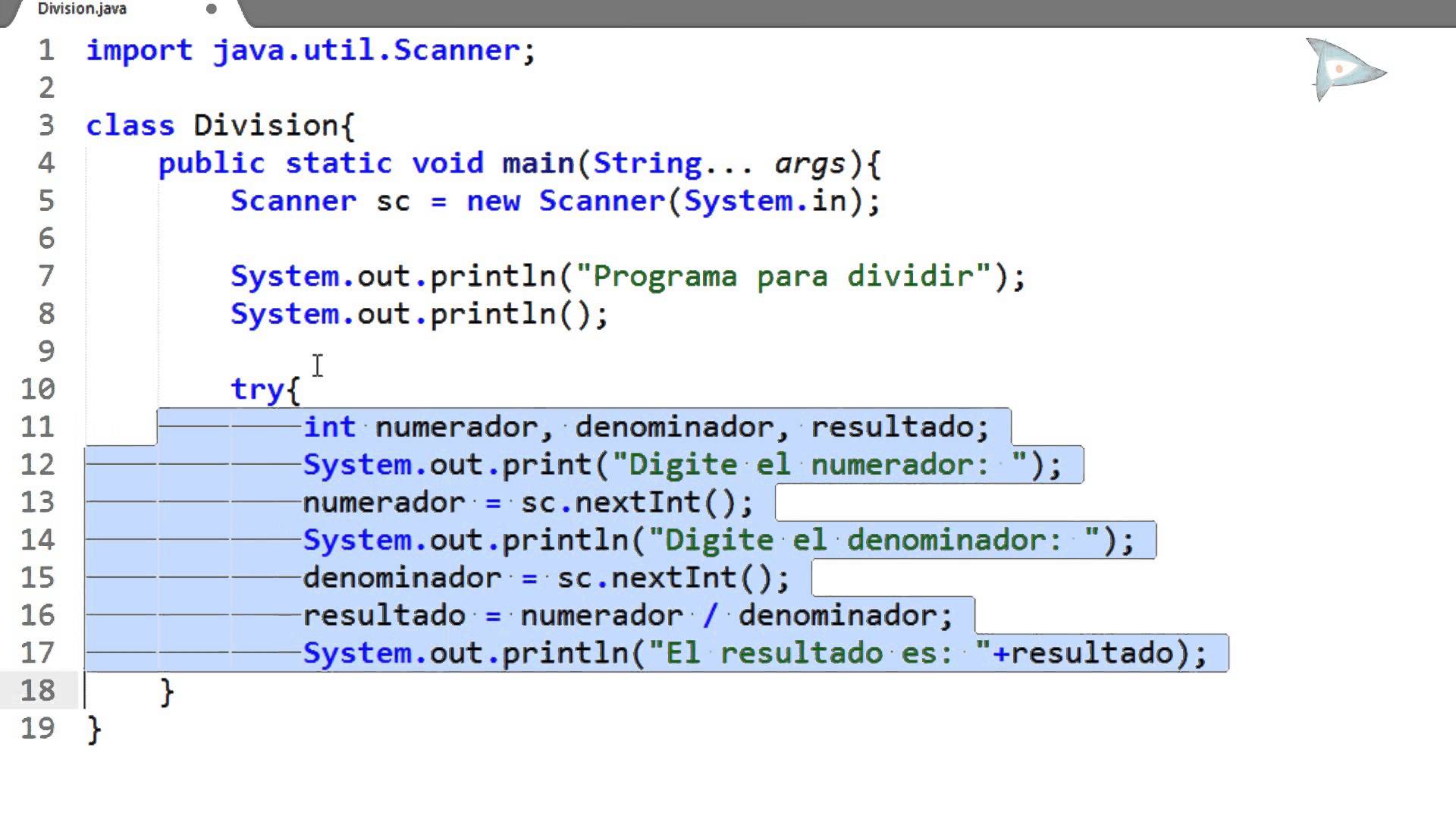
Task: Click the Division.java tab
Action: point(82,9)
